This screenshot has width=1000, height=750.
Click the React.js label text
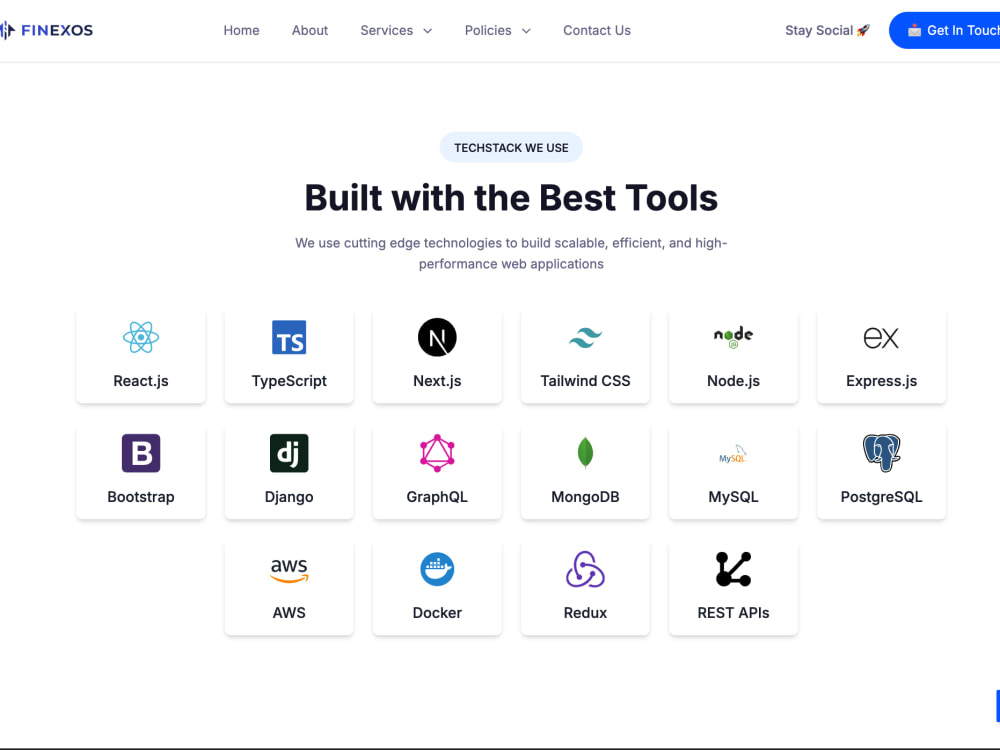(x=141, y=381)
